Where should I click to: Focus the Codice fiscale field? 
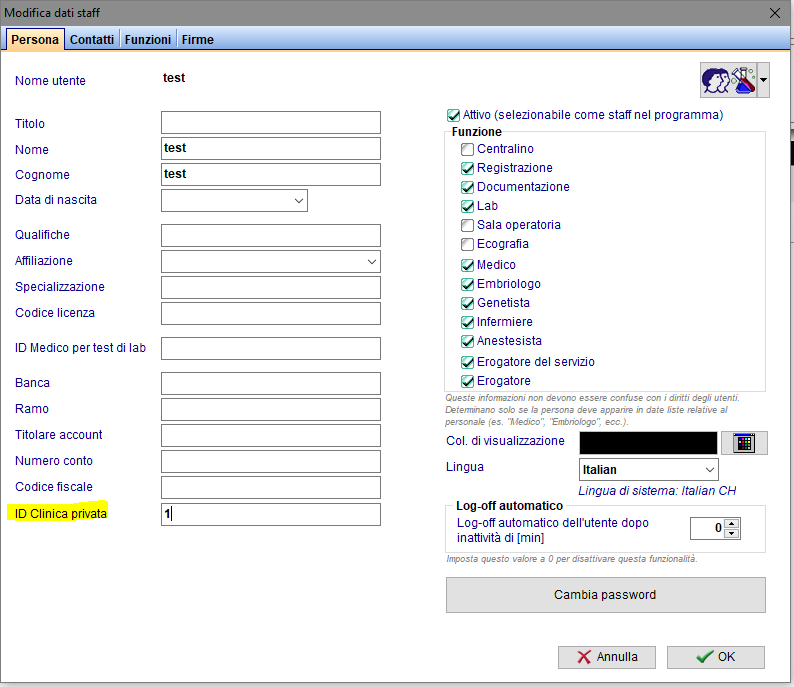coord(271,488)
